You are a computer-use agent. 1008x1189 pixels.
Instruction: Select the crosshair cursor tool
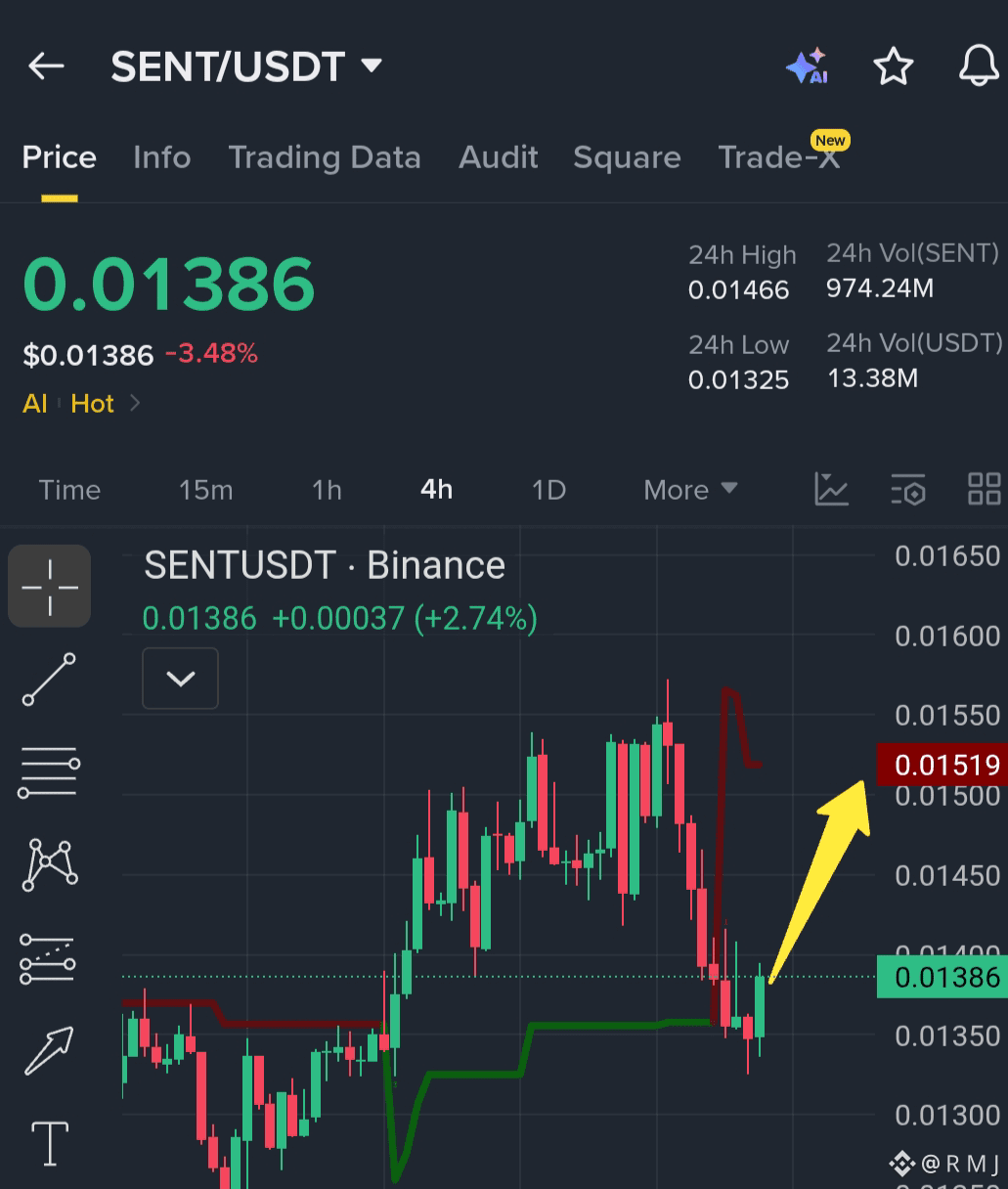[x=50, y=586]
